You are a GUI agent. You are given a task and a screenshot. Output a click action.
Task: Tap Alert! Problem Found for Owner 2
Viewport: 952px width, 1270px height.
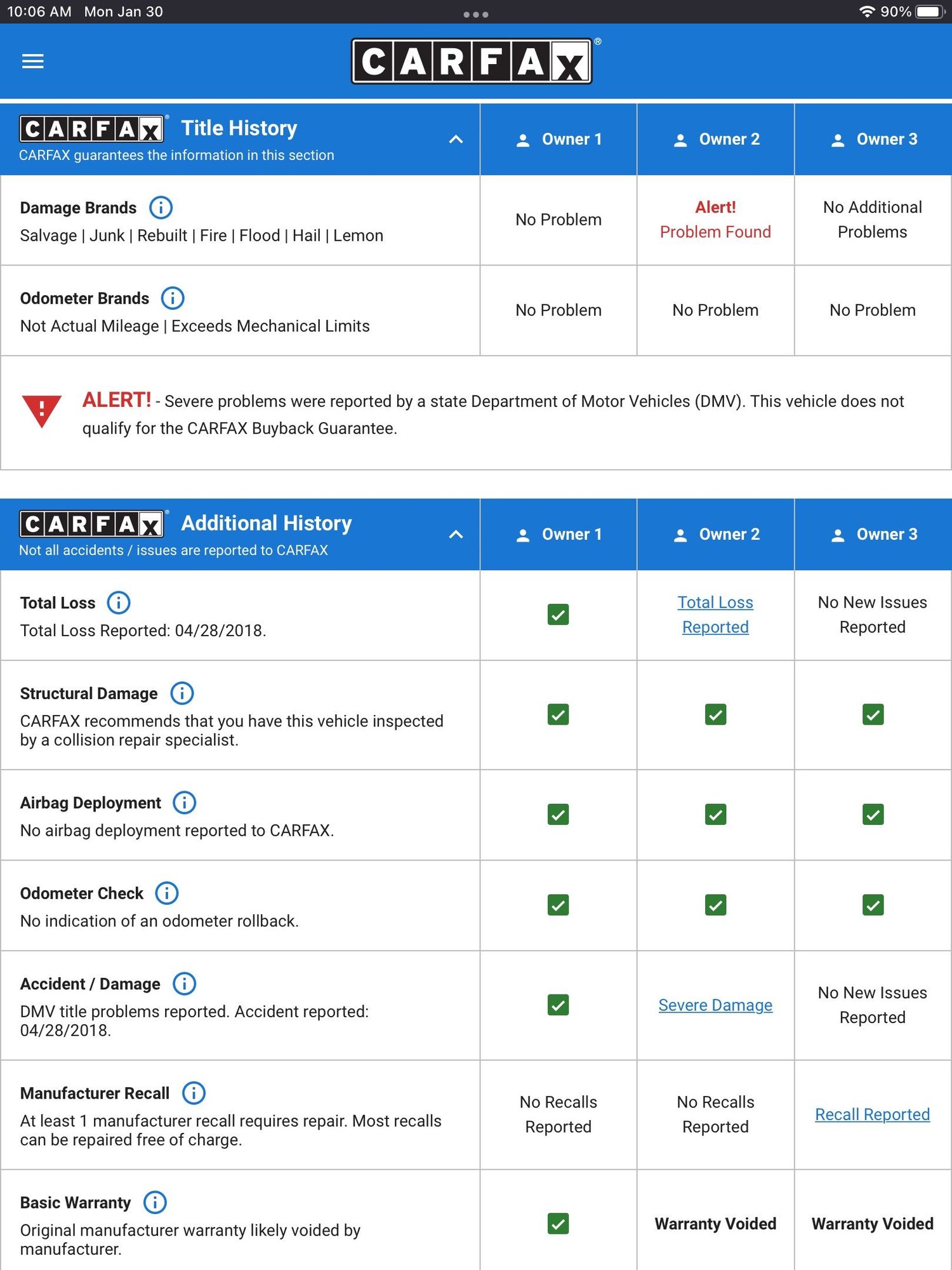coord(715,219)
